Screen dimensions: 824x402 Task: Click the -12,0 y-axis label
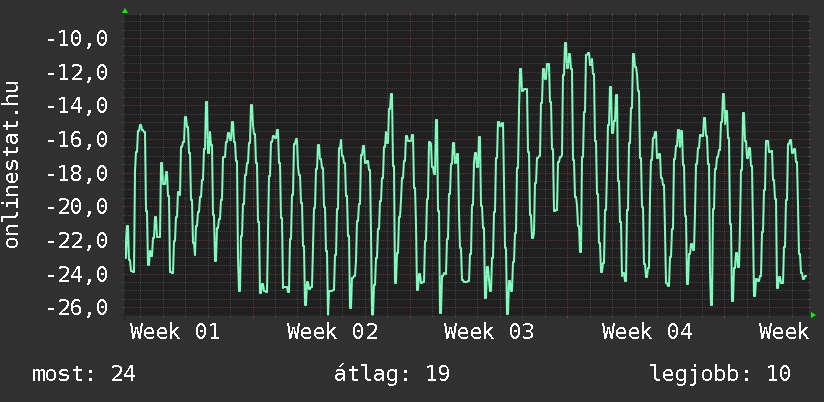(77, 73)
